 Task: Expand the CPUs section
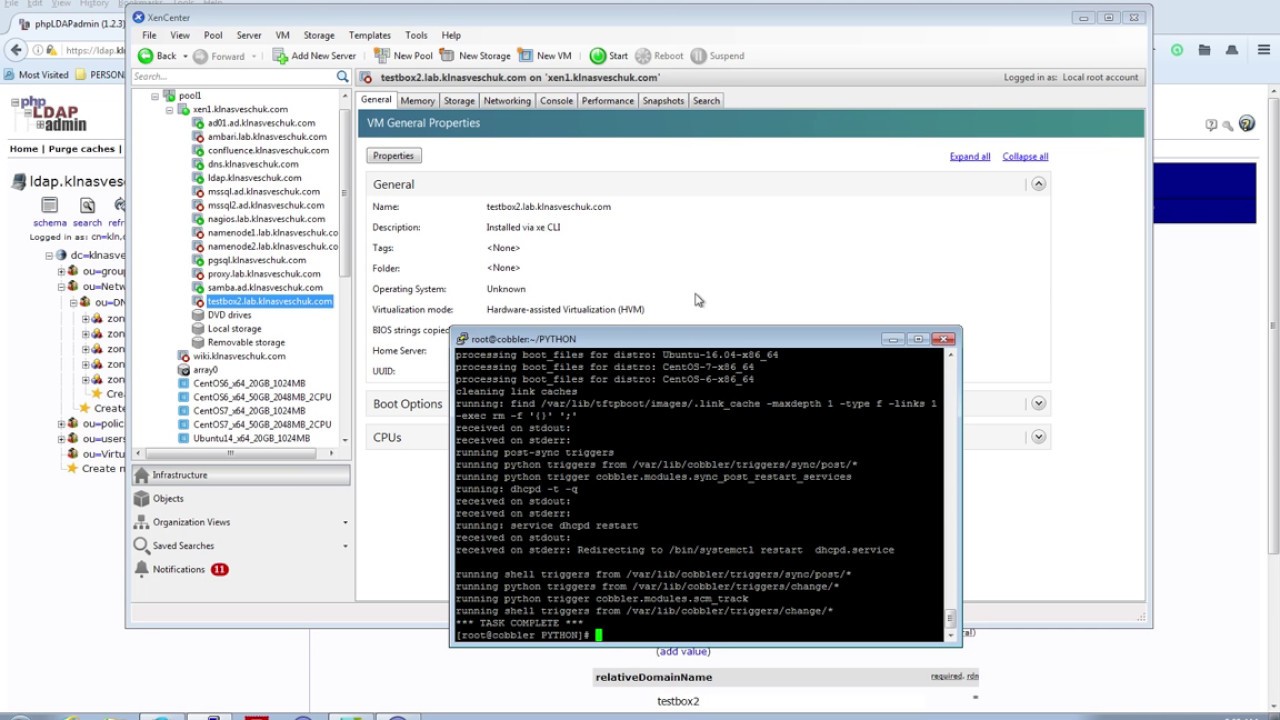tap(1038, 437)
